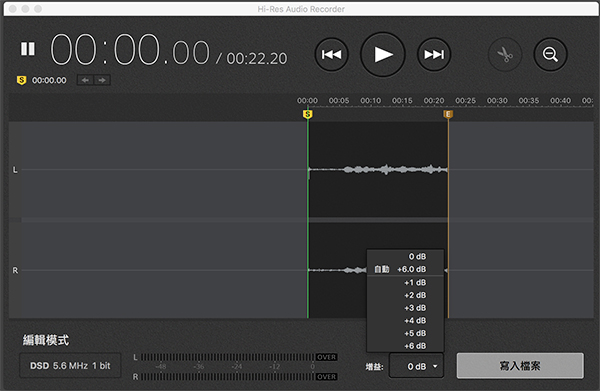
Task: Select +4 dB gain option
Action: [406, 321]
